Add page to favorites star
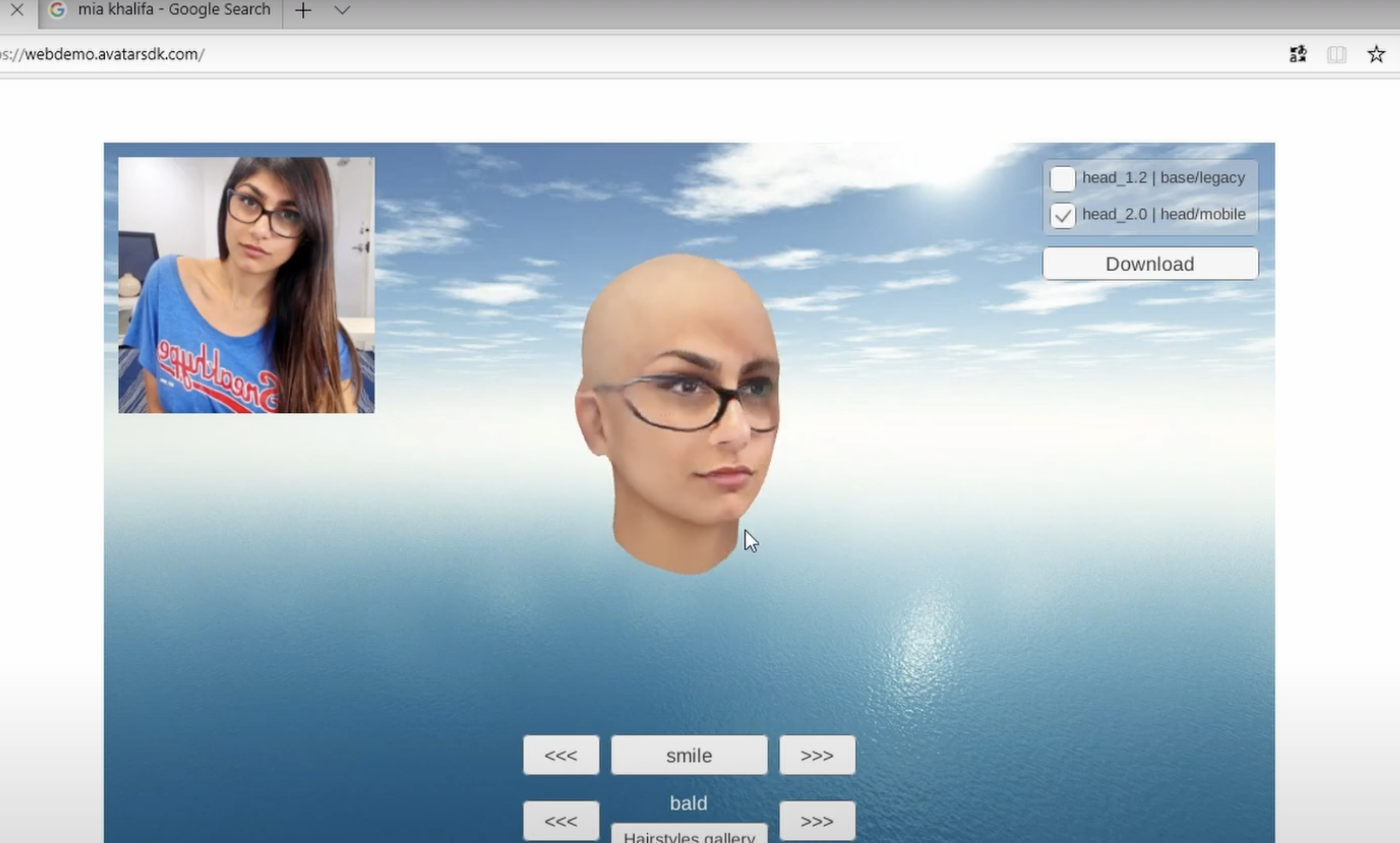Viewport: 1400px width, 843px height. [1375, 54]
